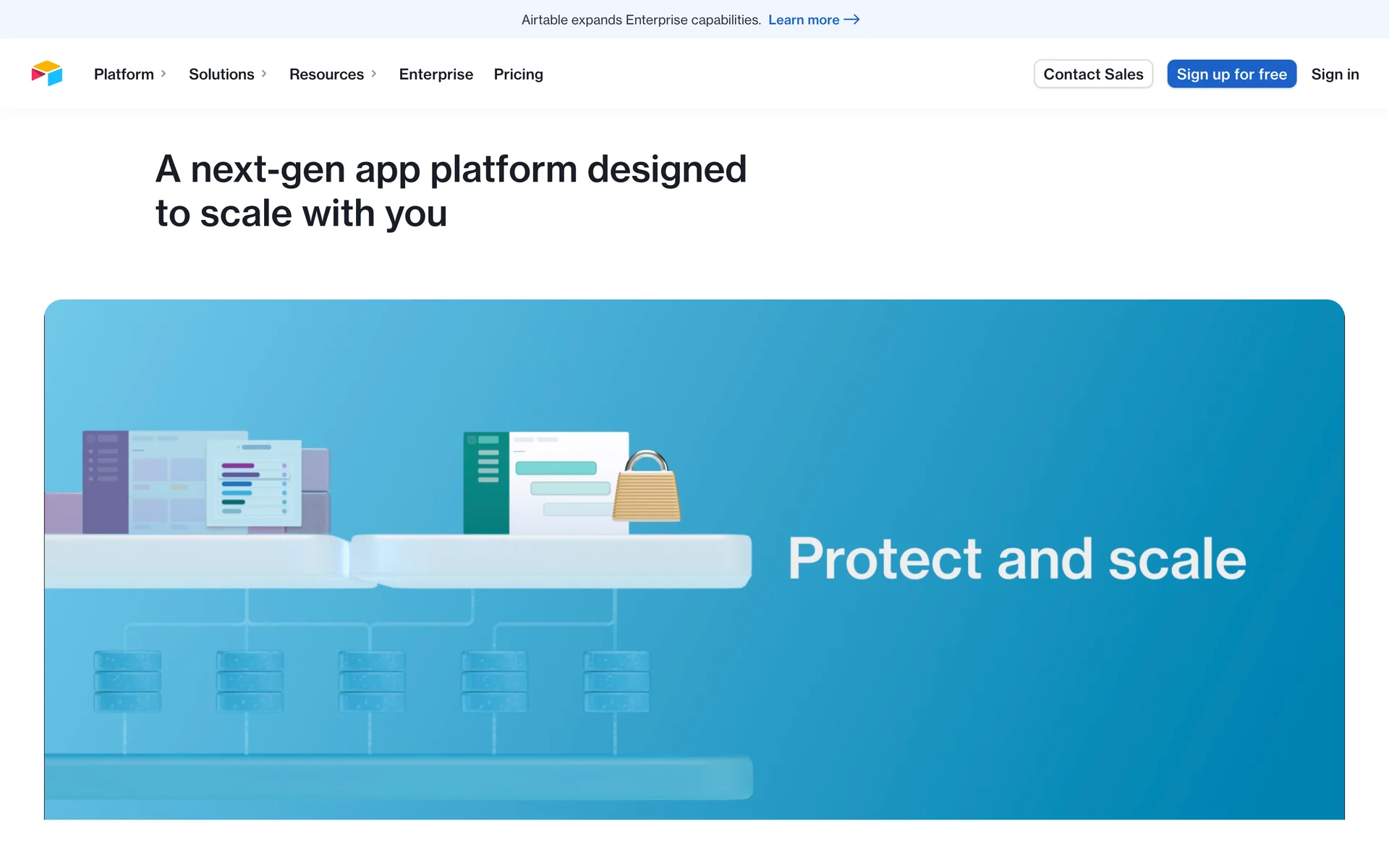Click the purple sidebar app window illustration
This screenshot has height=868, width=1389.
(x=145, y=482)
